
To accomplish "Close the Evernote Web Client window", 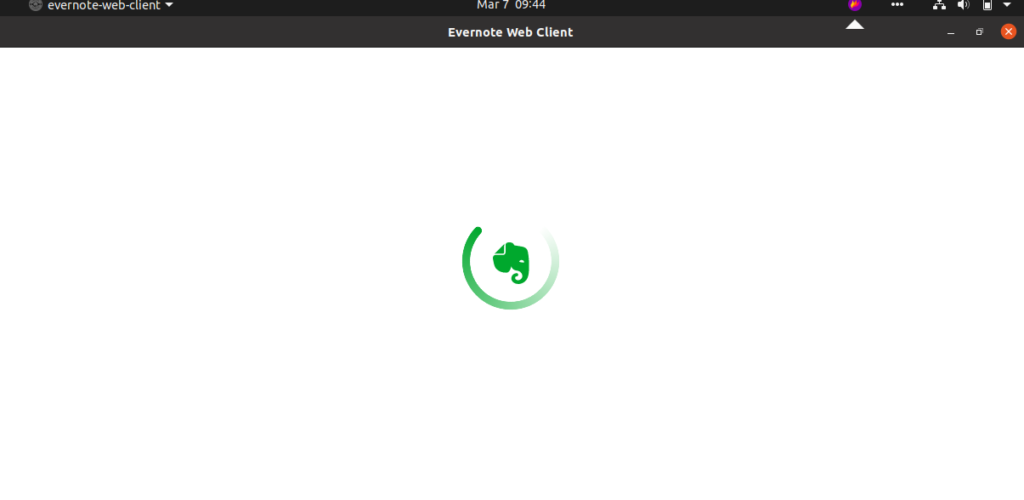I will pyautogui.click(x=1008, y=31).
